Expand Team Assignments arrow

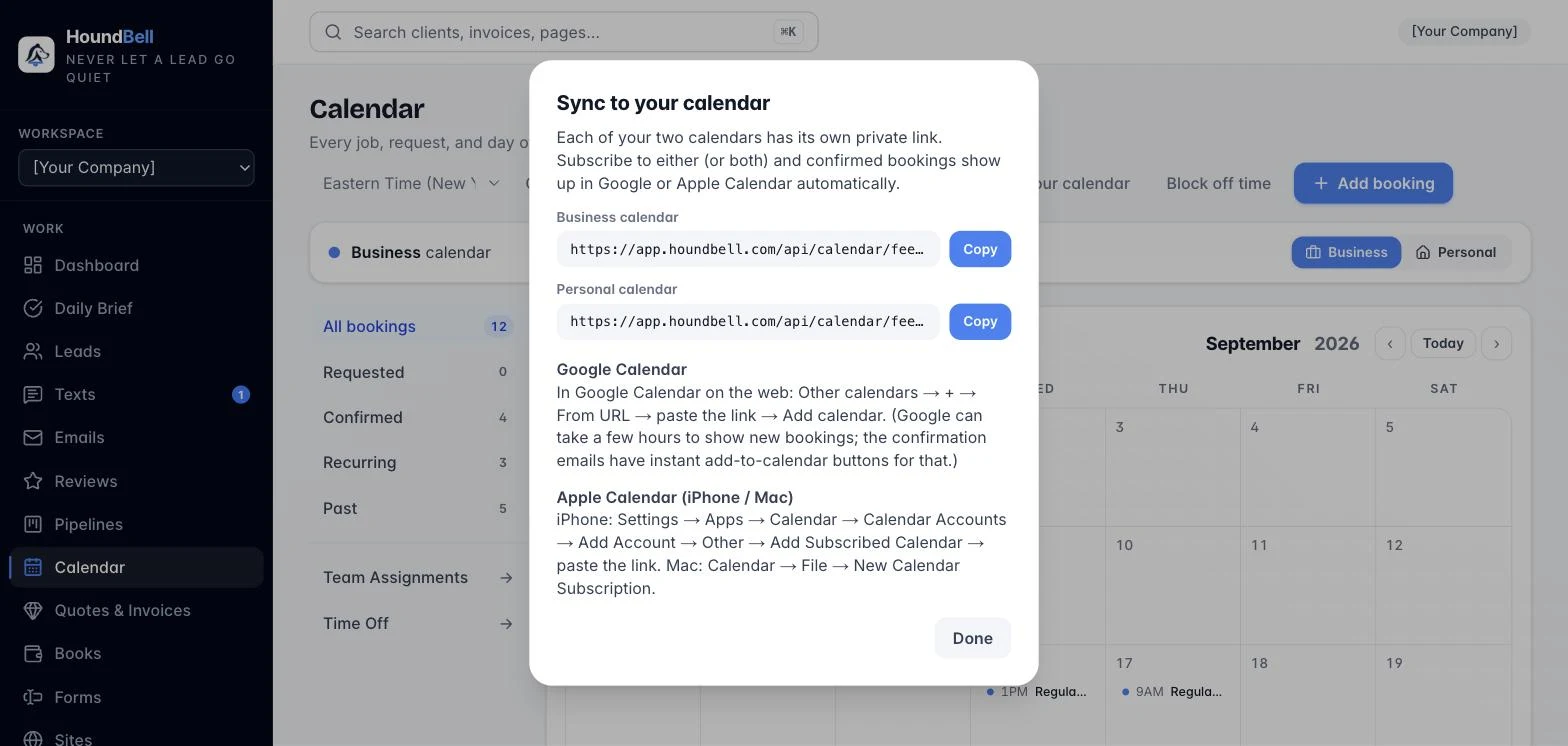coord(506,577)
